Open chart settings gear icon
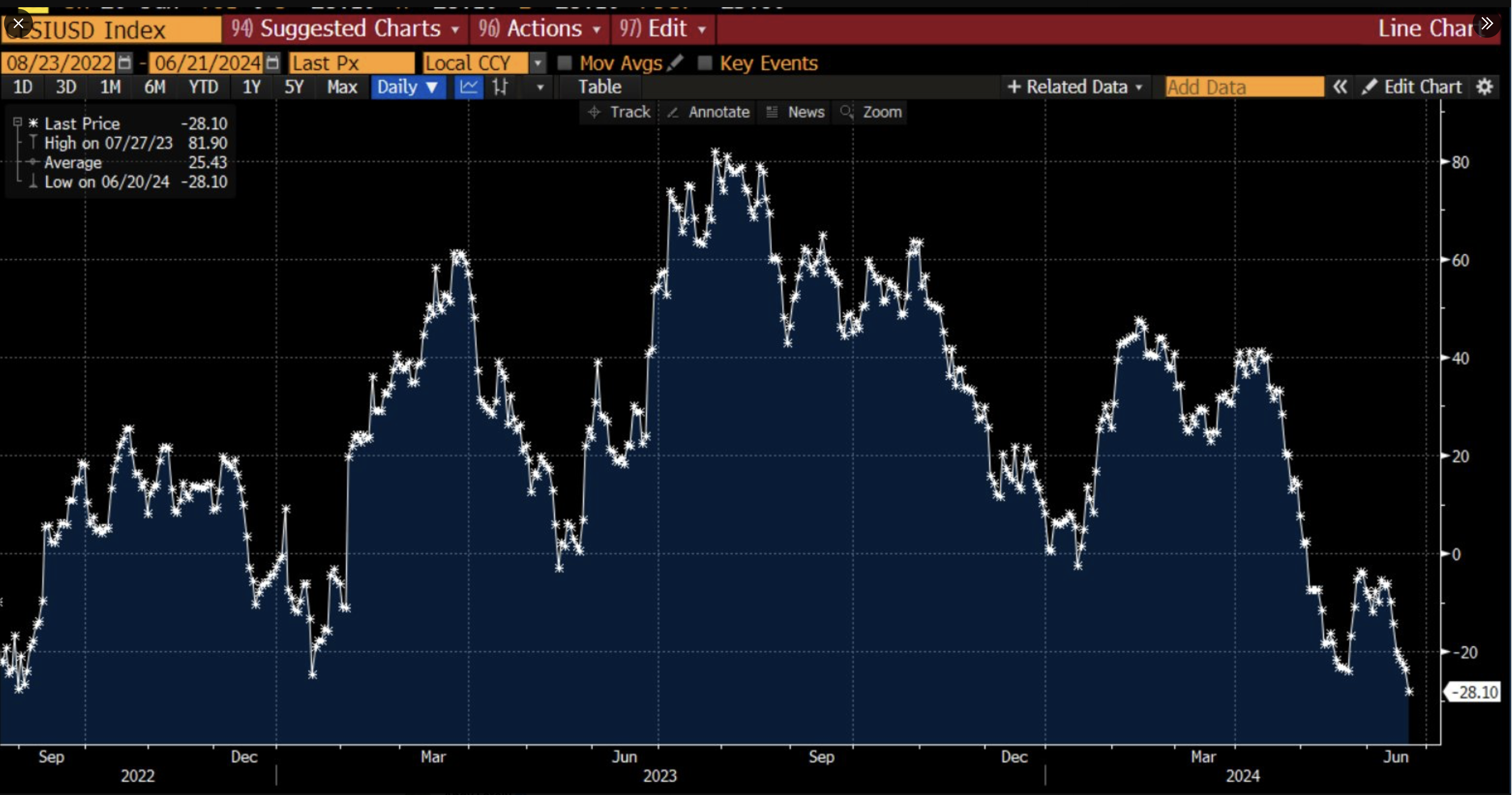 [1484, 87]
